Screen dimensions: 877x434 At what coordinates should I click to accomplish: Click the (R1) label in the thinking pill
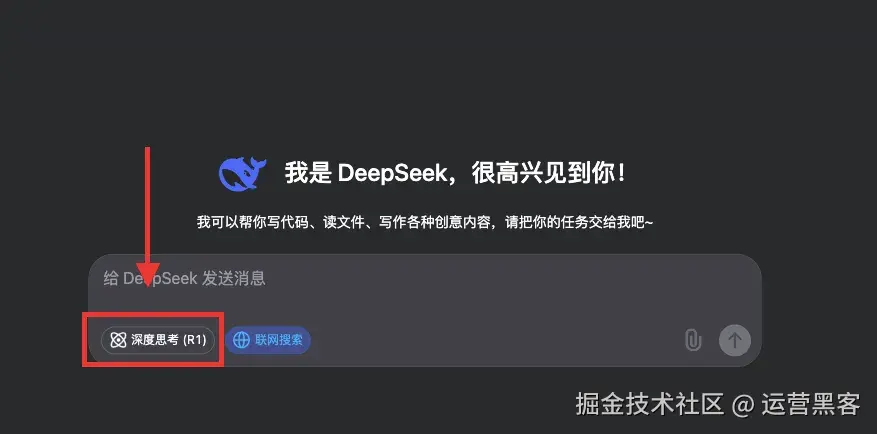click(x=195, y=340)
